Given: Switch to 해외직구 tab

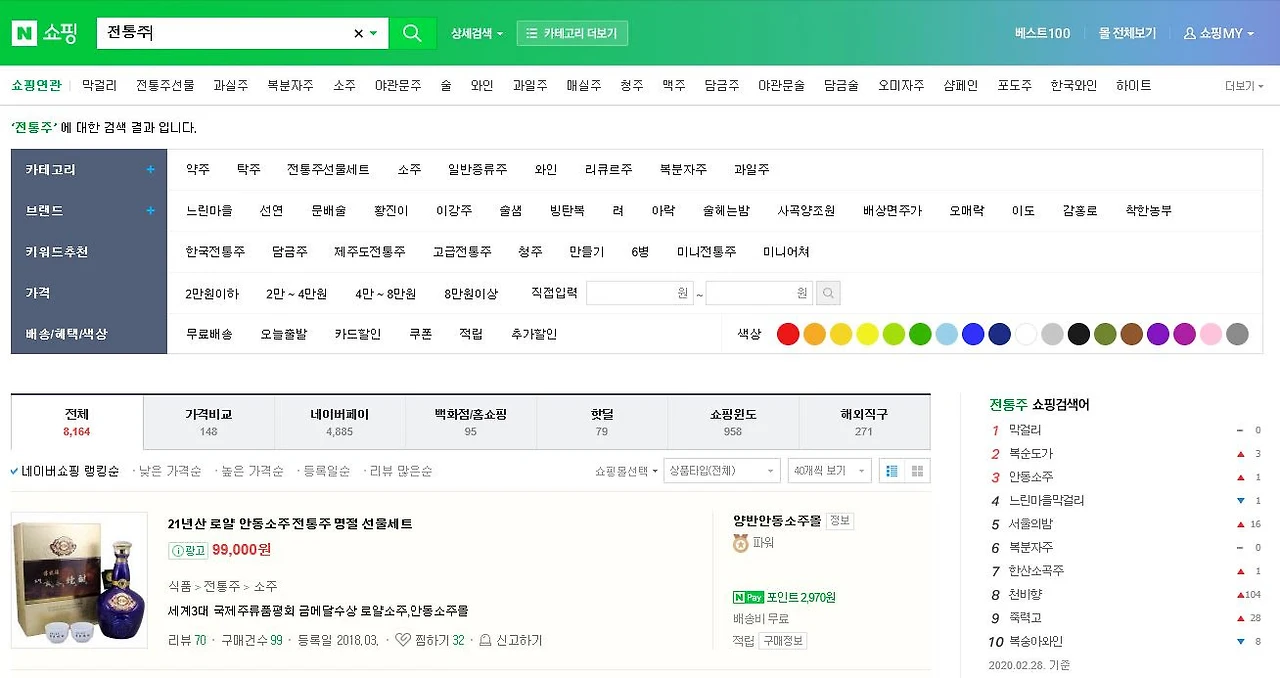Looking at the screenshot, I should [x=864, y=422].
